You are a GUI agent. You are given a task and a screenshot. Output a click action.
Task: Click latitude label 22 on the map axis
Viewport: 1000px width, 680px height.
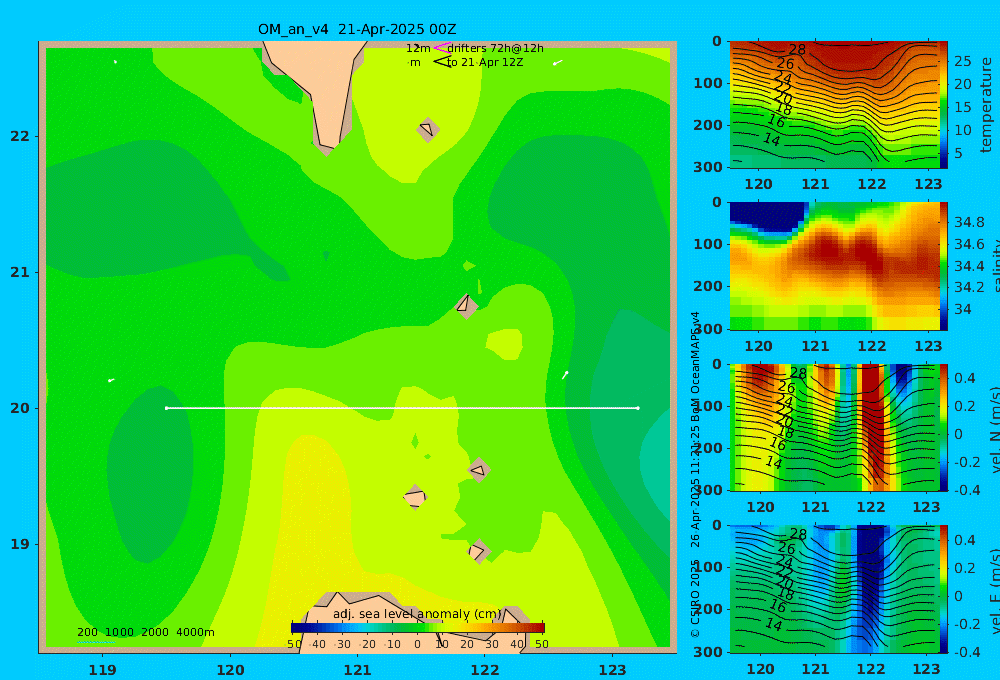(x=20, y=136)
